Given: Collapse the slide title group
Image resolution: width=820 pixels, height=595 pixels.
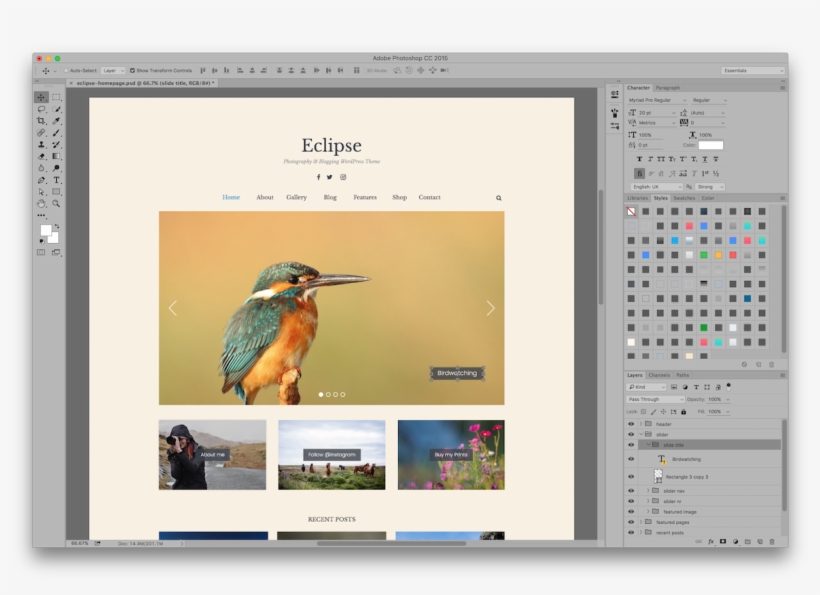Looking at the screenshot, I should coord(648,445).
